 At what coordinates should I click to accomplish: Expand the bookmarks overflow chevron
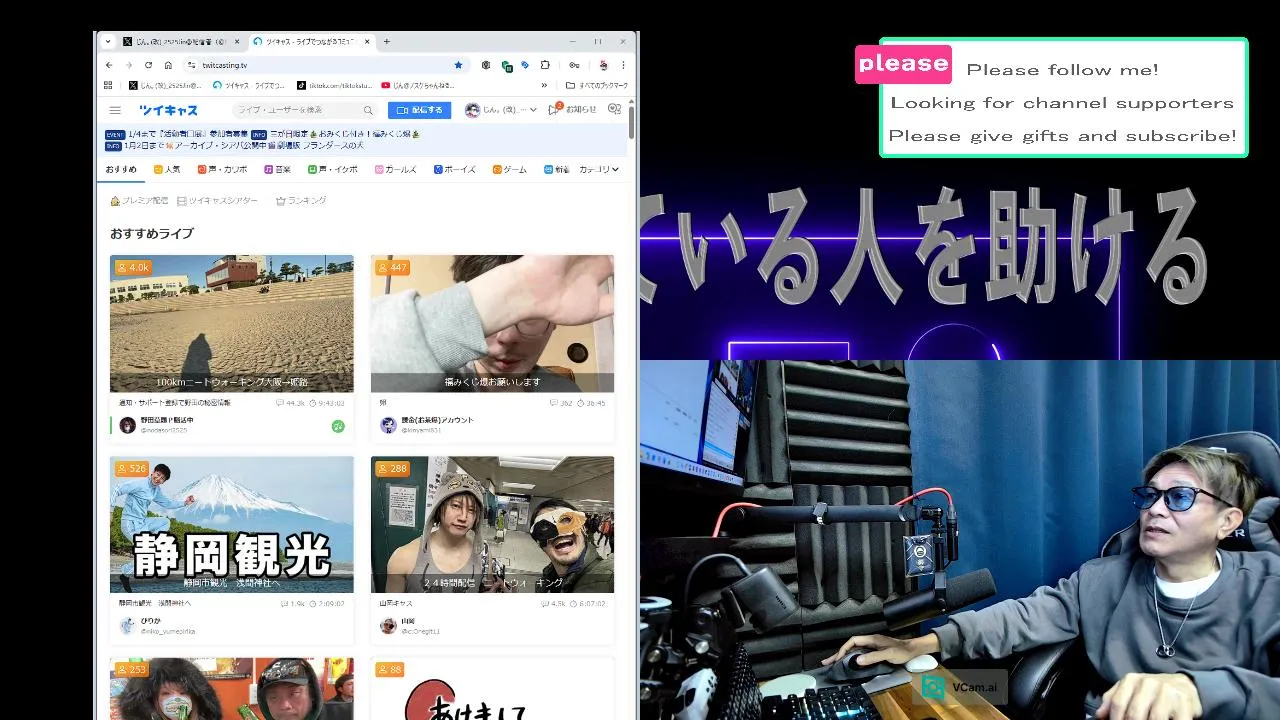tap(545, 86)
